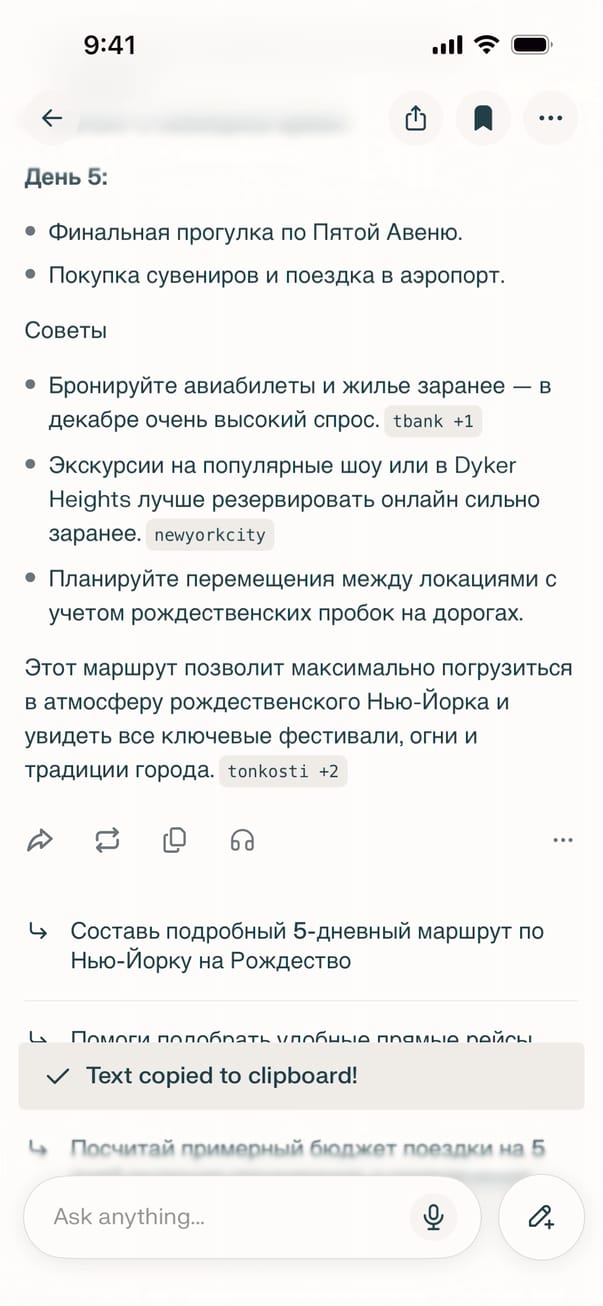Image resolution: width=603 pixels, height=1306 pixels.
Task: Open the top three-dots menu
Action: [550, 118]
